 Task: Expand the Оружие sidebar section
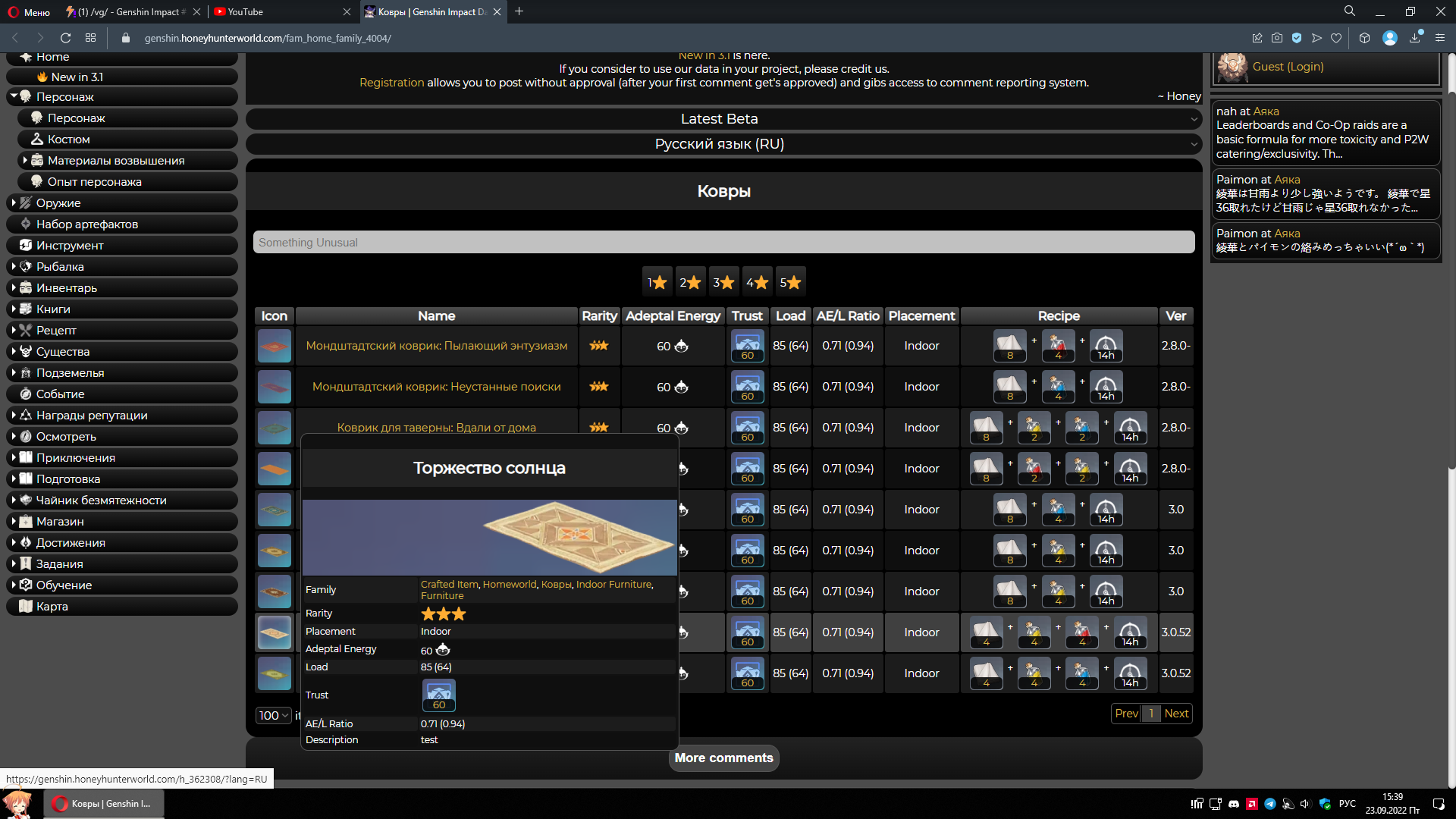coord(58,203)
